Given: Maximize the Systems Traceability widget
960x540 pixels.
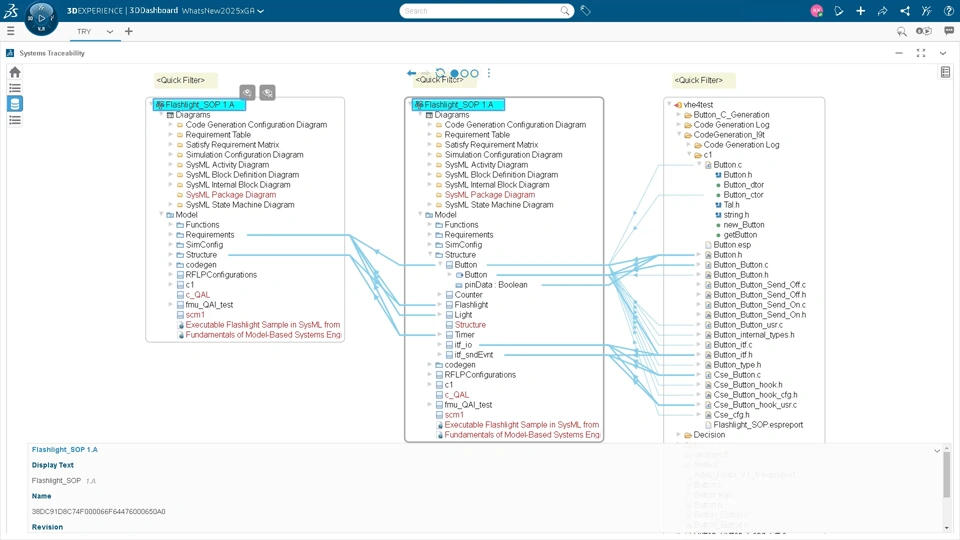Looking at the screenshot, I should click(x=921, y=53).
